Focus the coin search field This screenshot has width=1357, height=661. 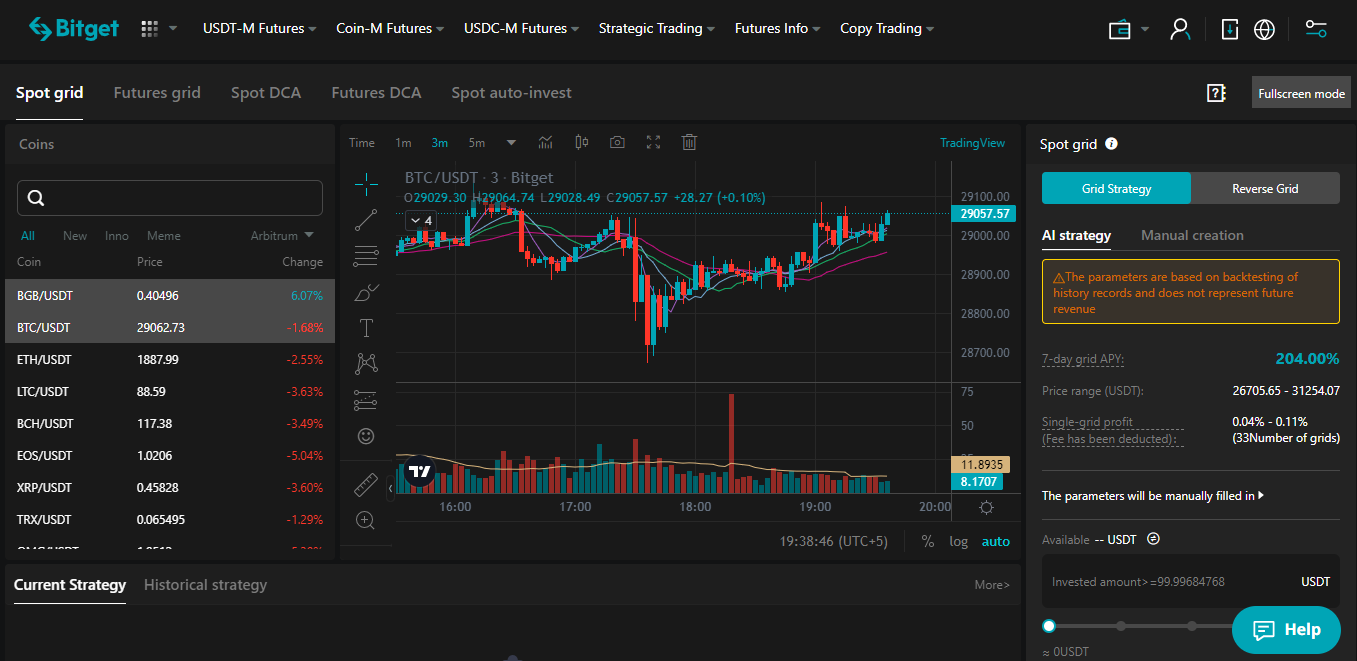click(170, 198)
